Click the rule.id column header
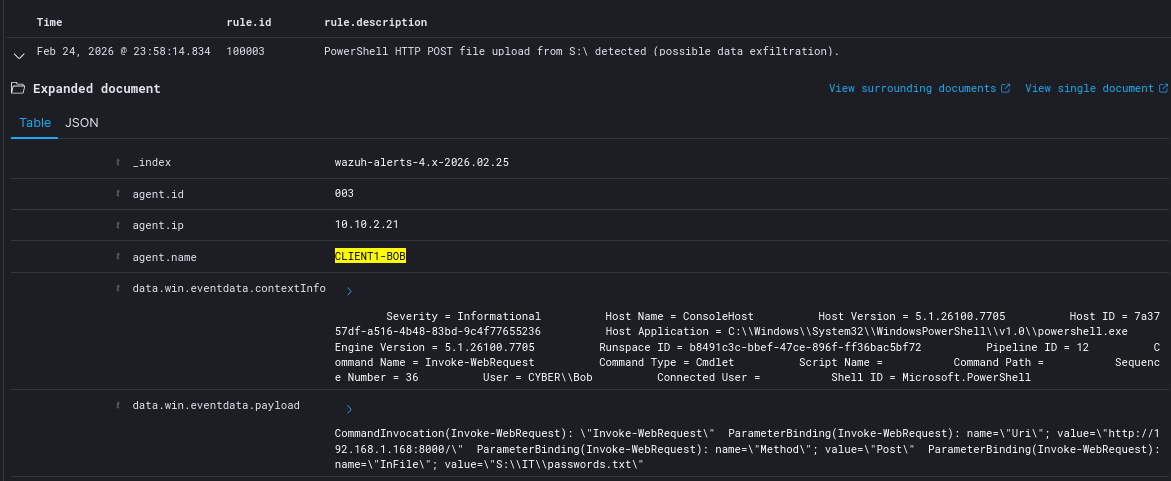This screenshot has height=481, width=1171. [x=249, y=22]
